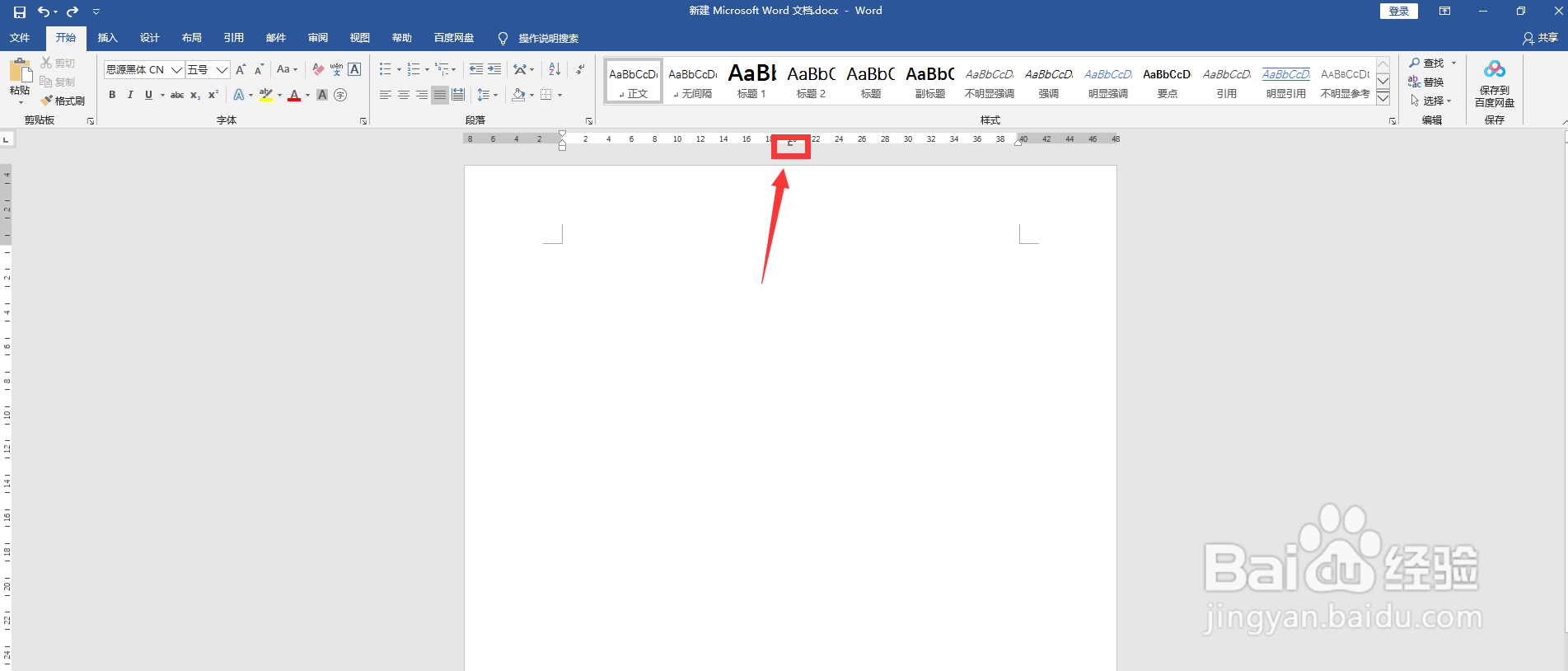
Task: Apply the No Spacing (无间隔) style
Action: pyautogui.click(x=692, y=81)
